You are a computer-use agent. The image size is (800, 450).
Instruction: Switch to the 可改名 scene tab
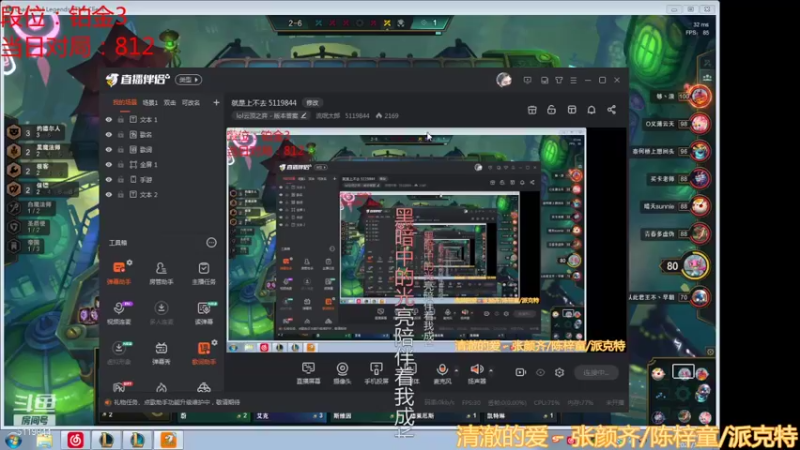click(x=191, y=103)
